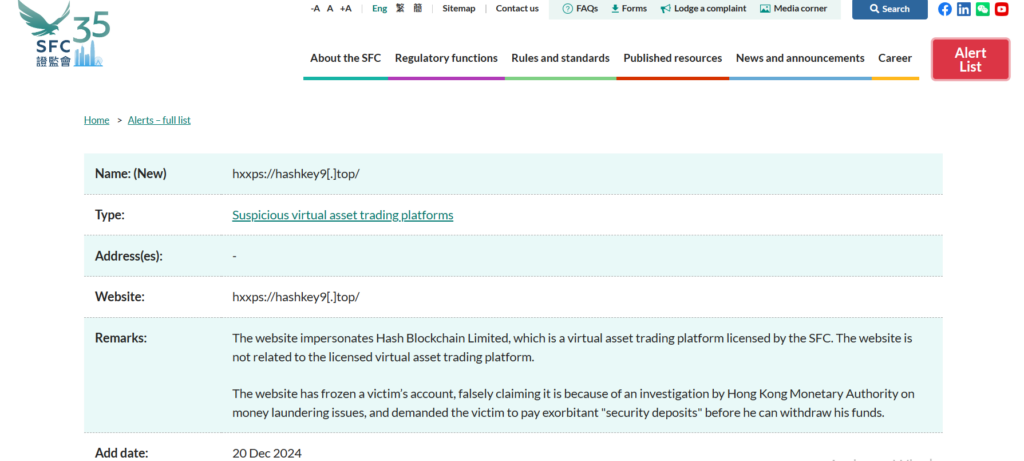Image resolution: width=1024 pixels, height=461 pixels.
Task: Click the Address(es): label
Action: (x=129, y=256)
